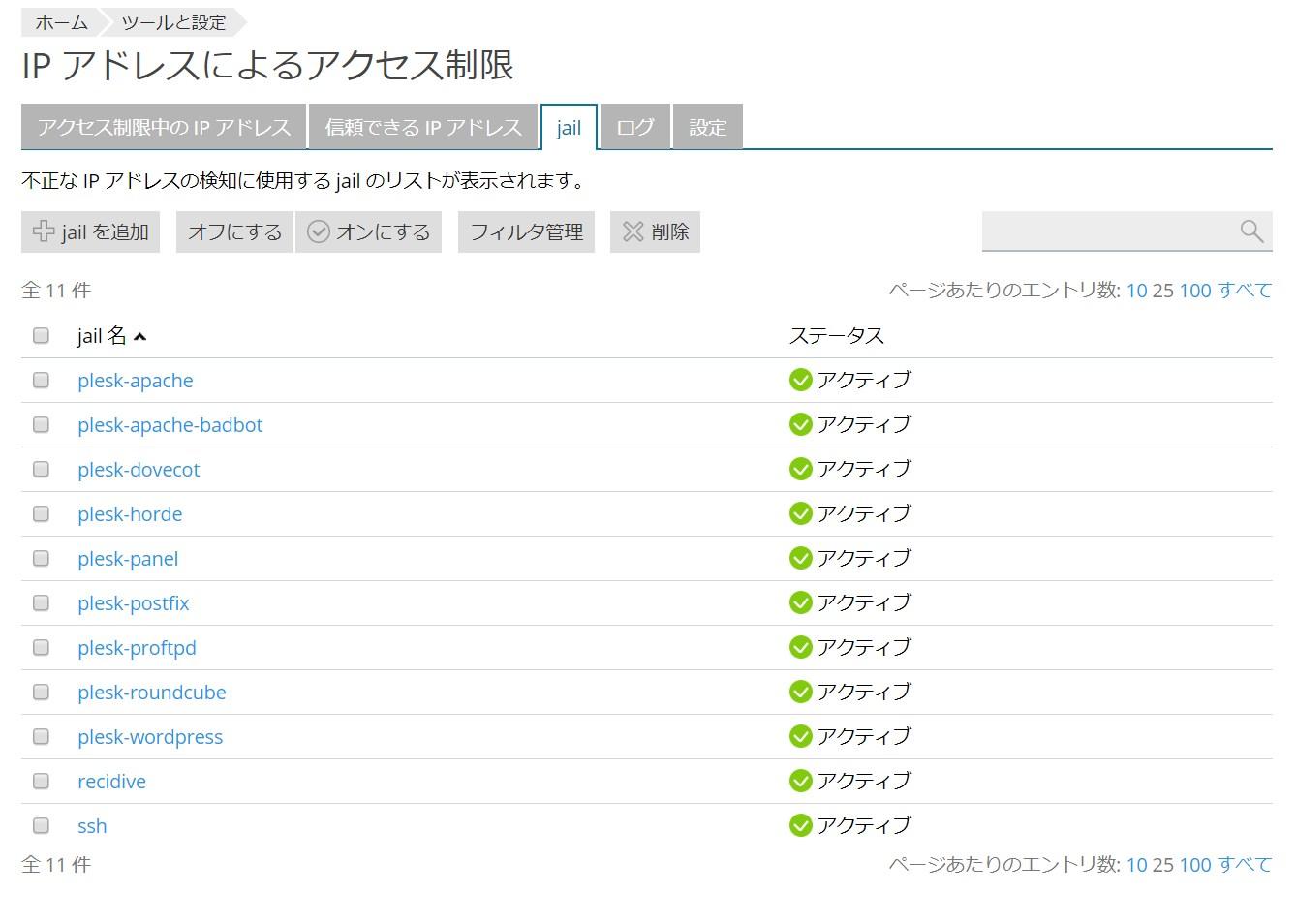This screenshot has height=924, width=1296.
Task: Open the recidive jail link
Action: pyautogui.click(x=111, y=782)
